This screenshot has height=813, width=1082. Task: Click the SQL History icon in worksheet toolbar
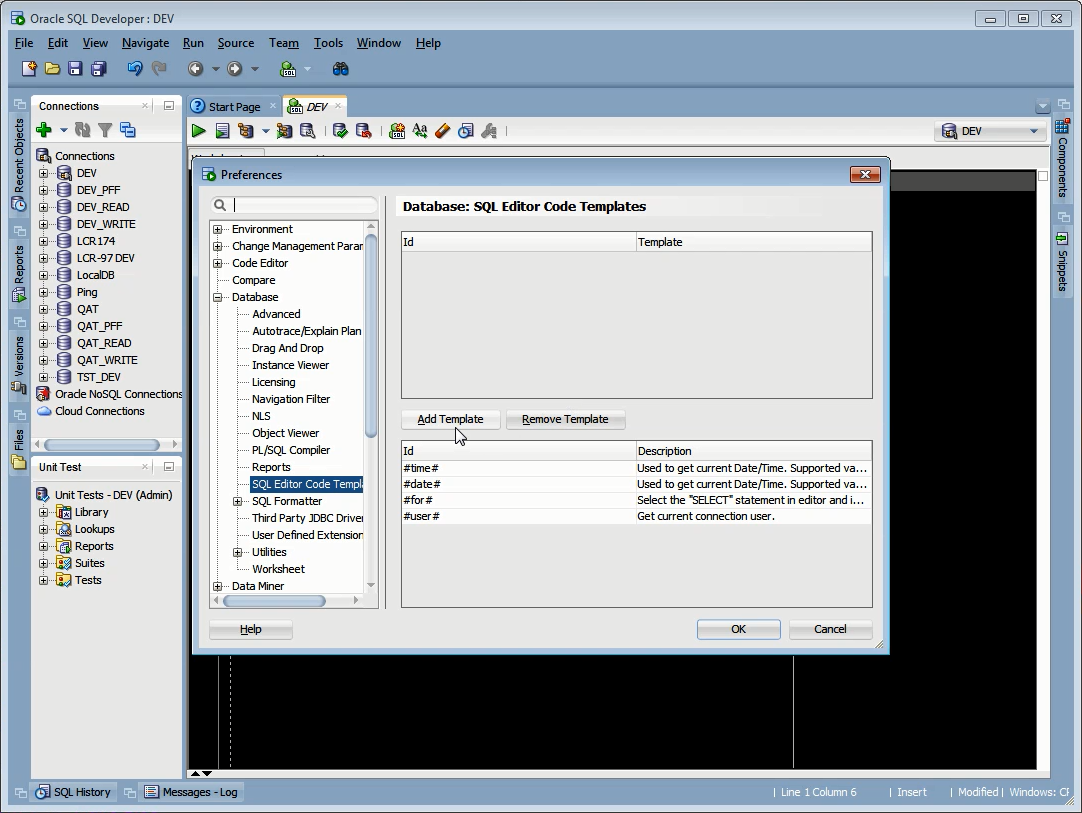click(x=466, y=130)
